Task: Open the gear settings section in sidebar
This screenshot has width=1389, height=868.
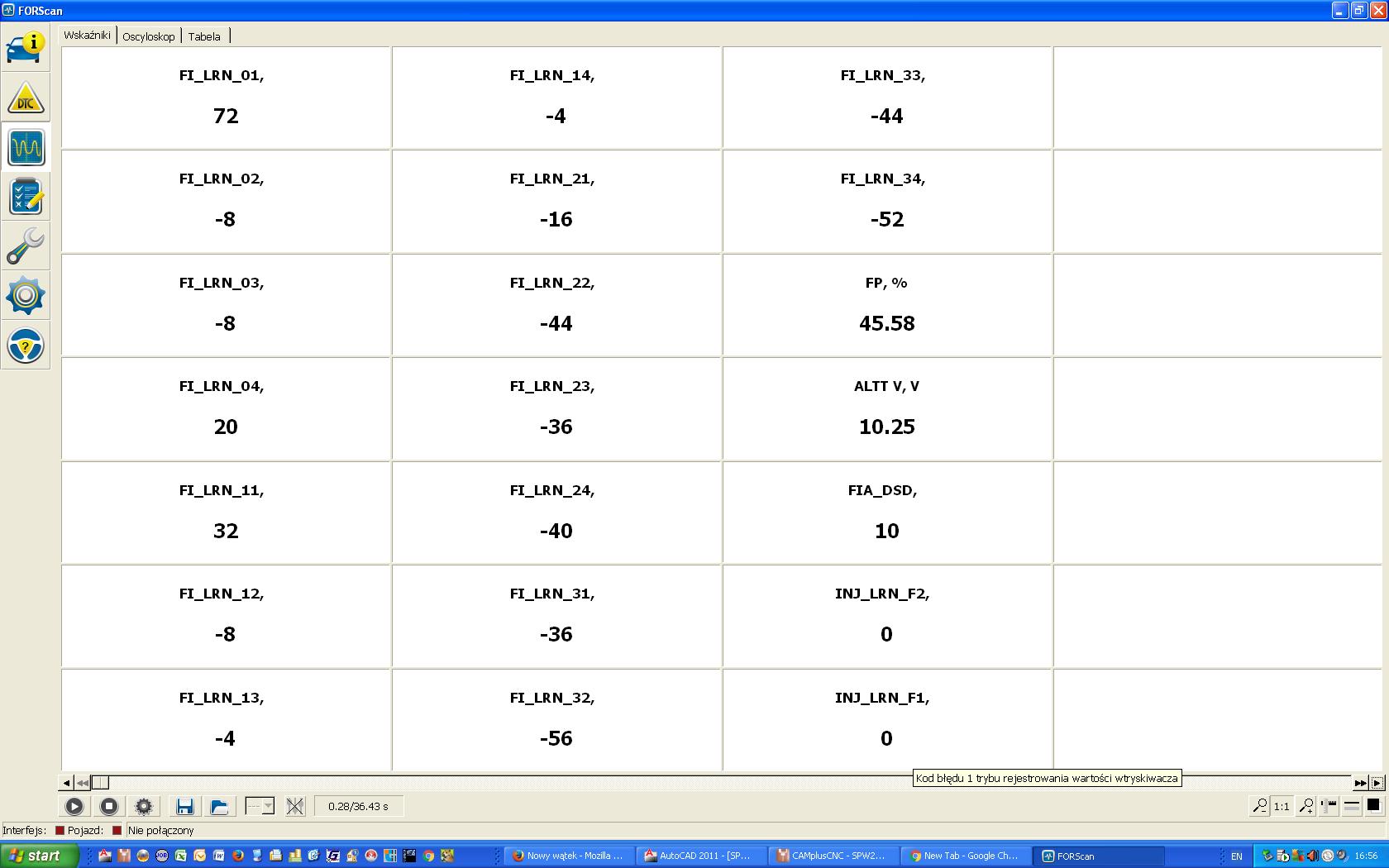Action: (26, 296)
